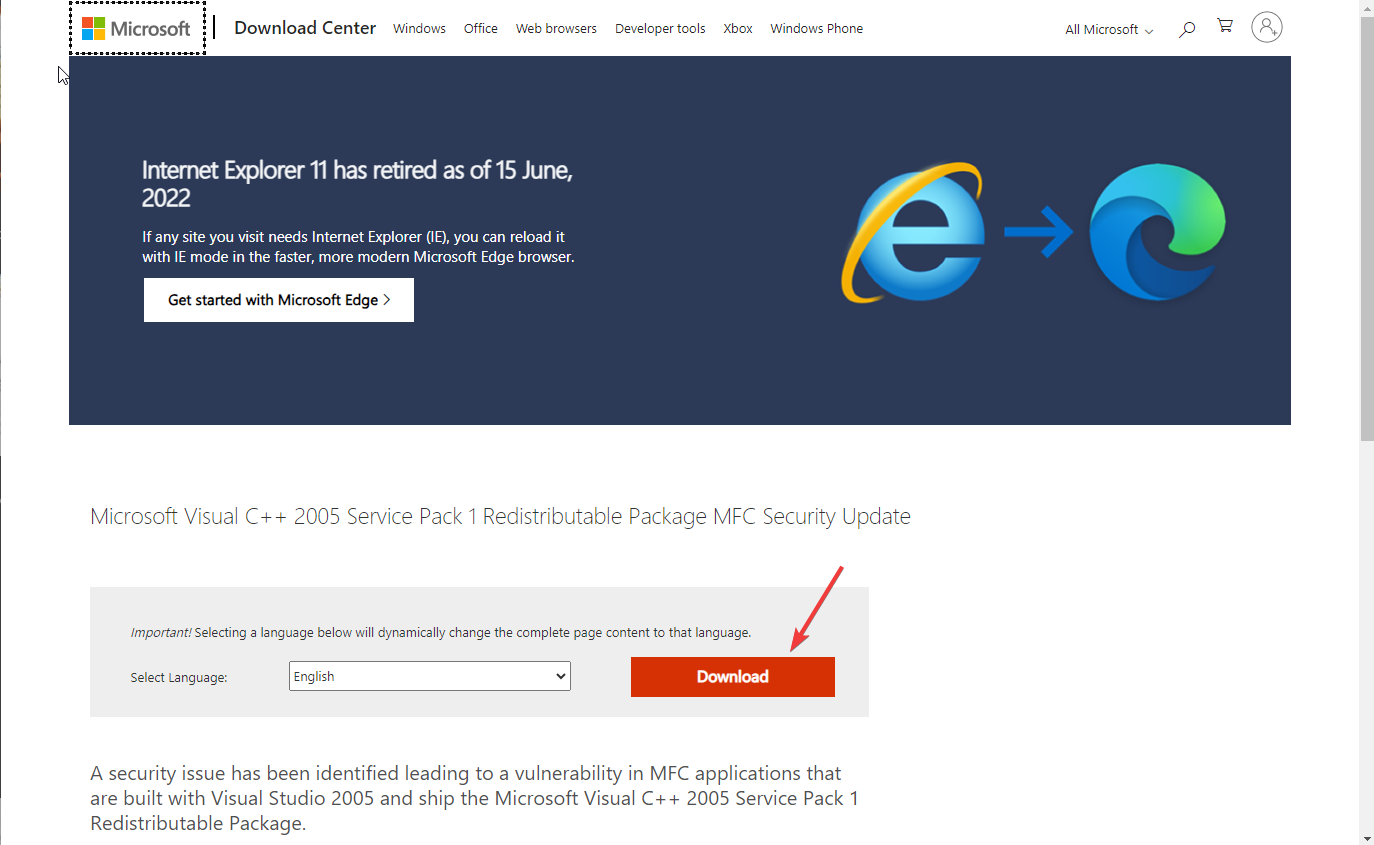Click the Internet Explorer logo image
The image size is (1374, 845).
coord(913,233)
